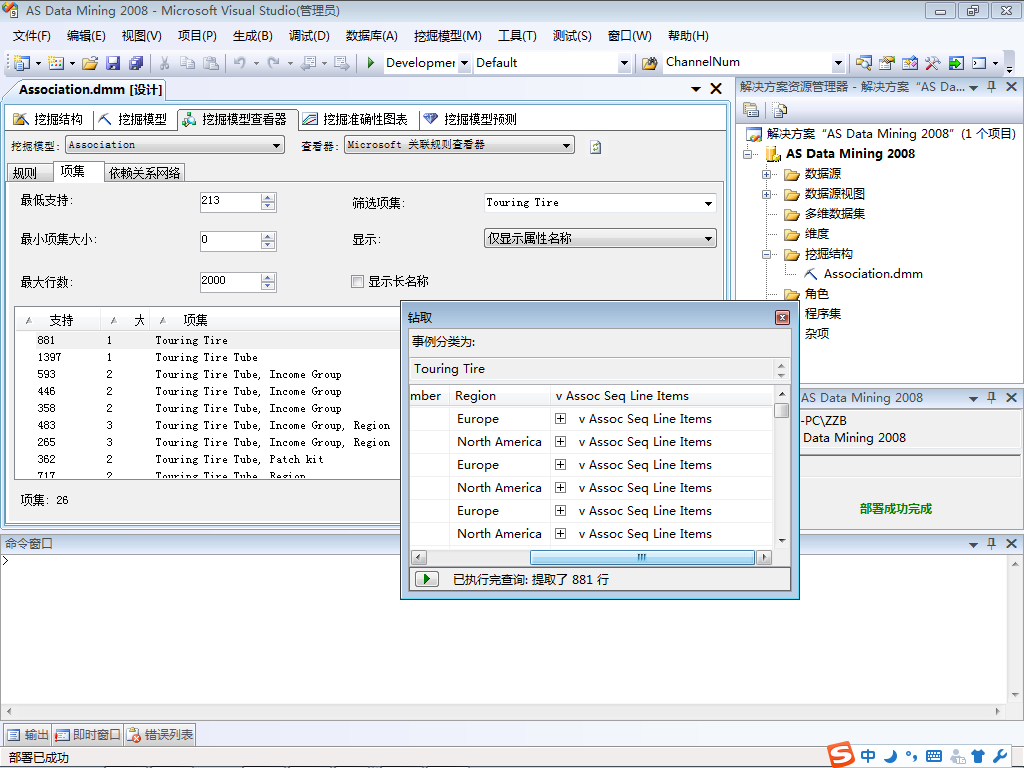
Task: Click the Save toolbar icon
Action: 113,63
